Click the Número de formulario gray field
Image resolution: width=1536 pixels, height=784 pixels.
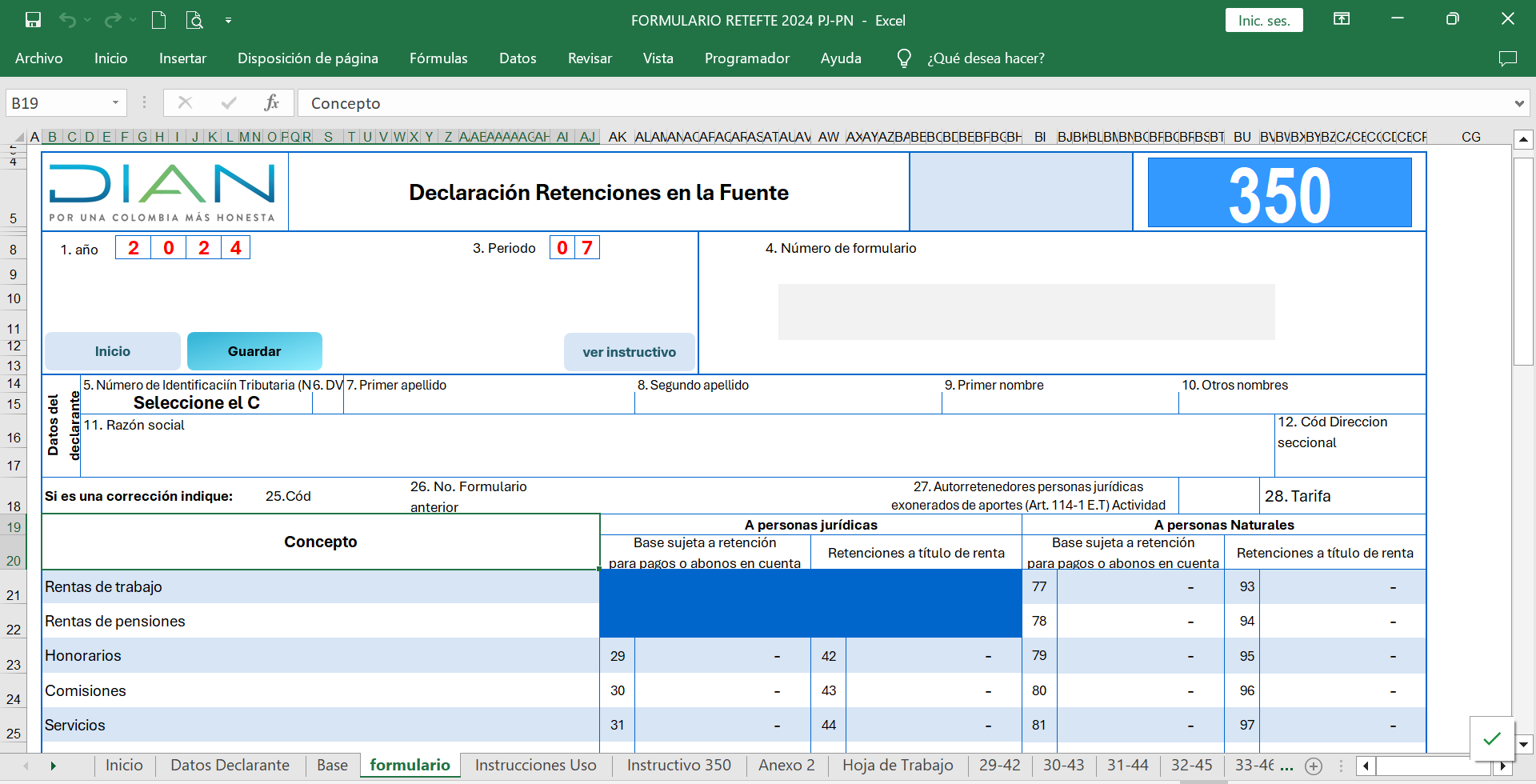click(x=1026, y=312)
